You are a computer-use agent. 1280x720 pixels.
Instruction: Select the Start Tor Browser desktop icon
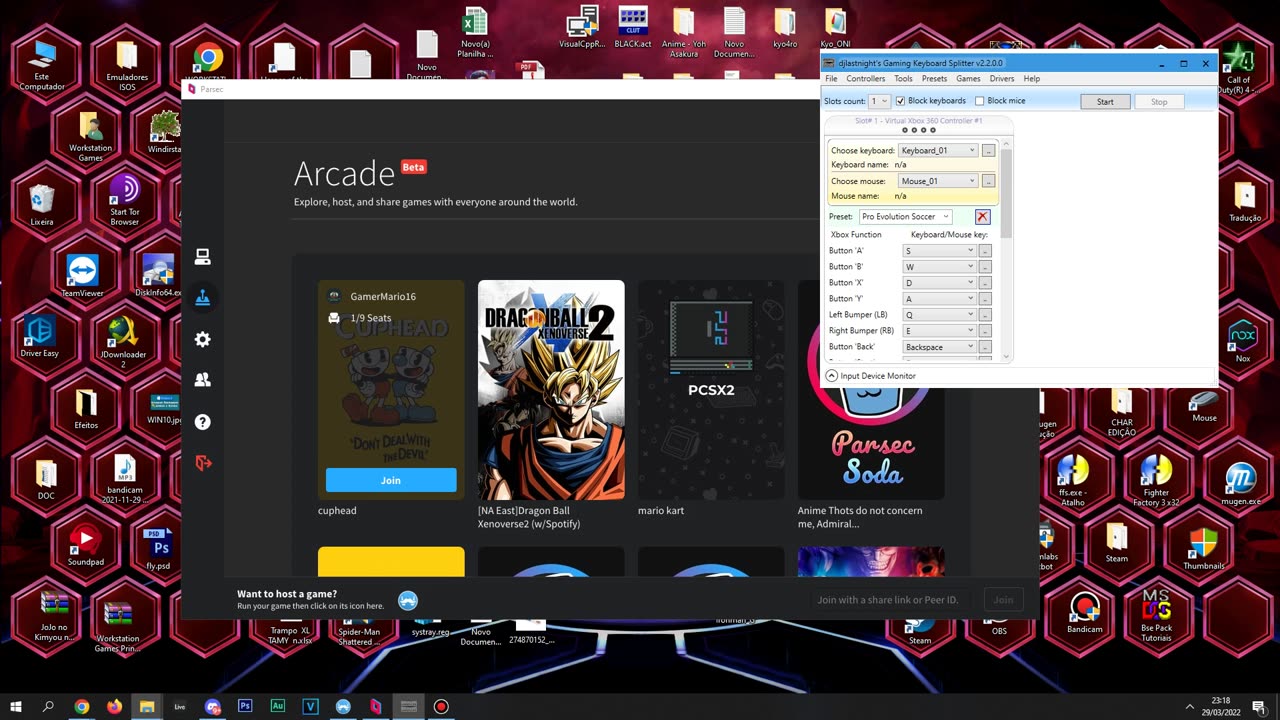pyautogui.click(x=125, y=200)
